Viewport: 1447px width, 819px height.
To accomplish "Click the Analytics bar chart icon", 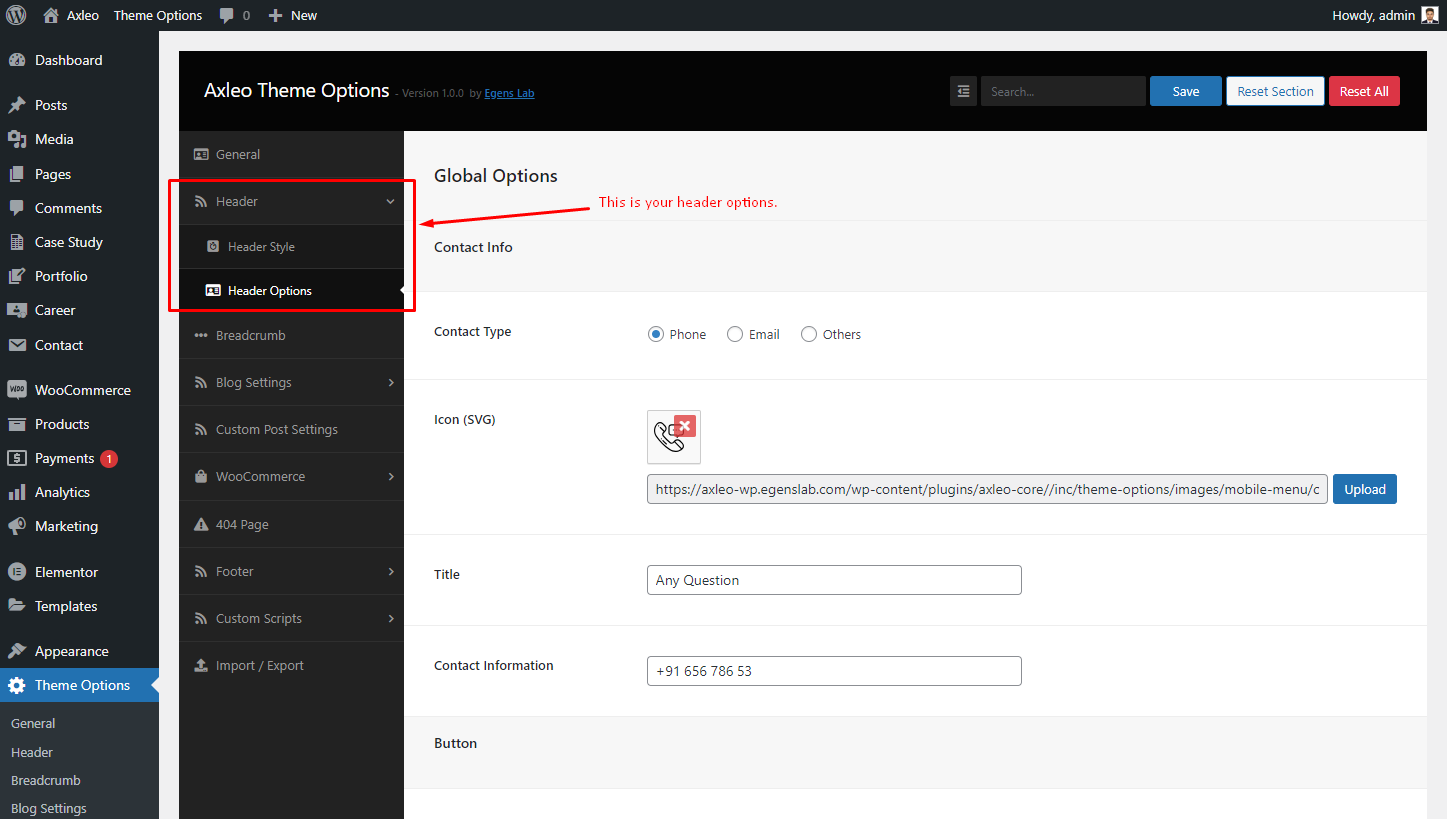I will pyautogui.click(x=16, y=492).
